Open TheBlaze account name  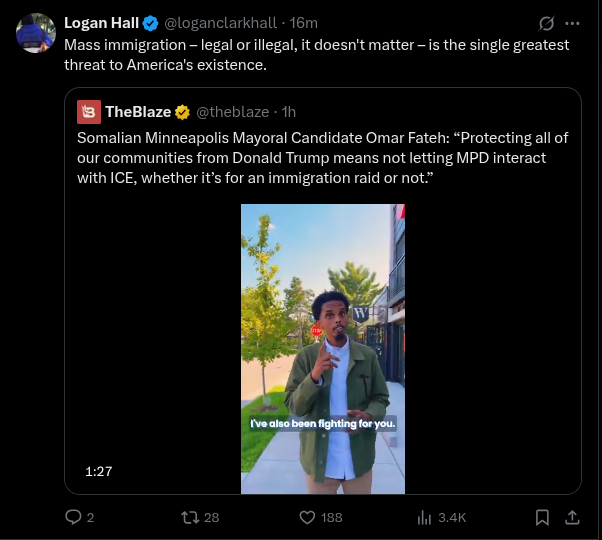138,112
